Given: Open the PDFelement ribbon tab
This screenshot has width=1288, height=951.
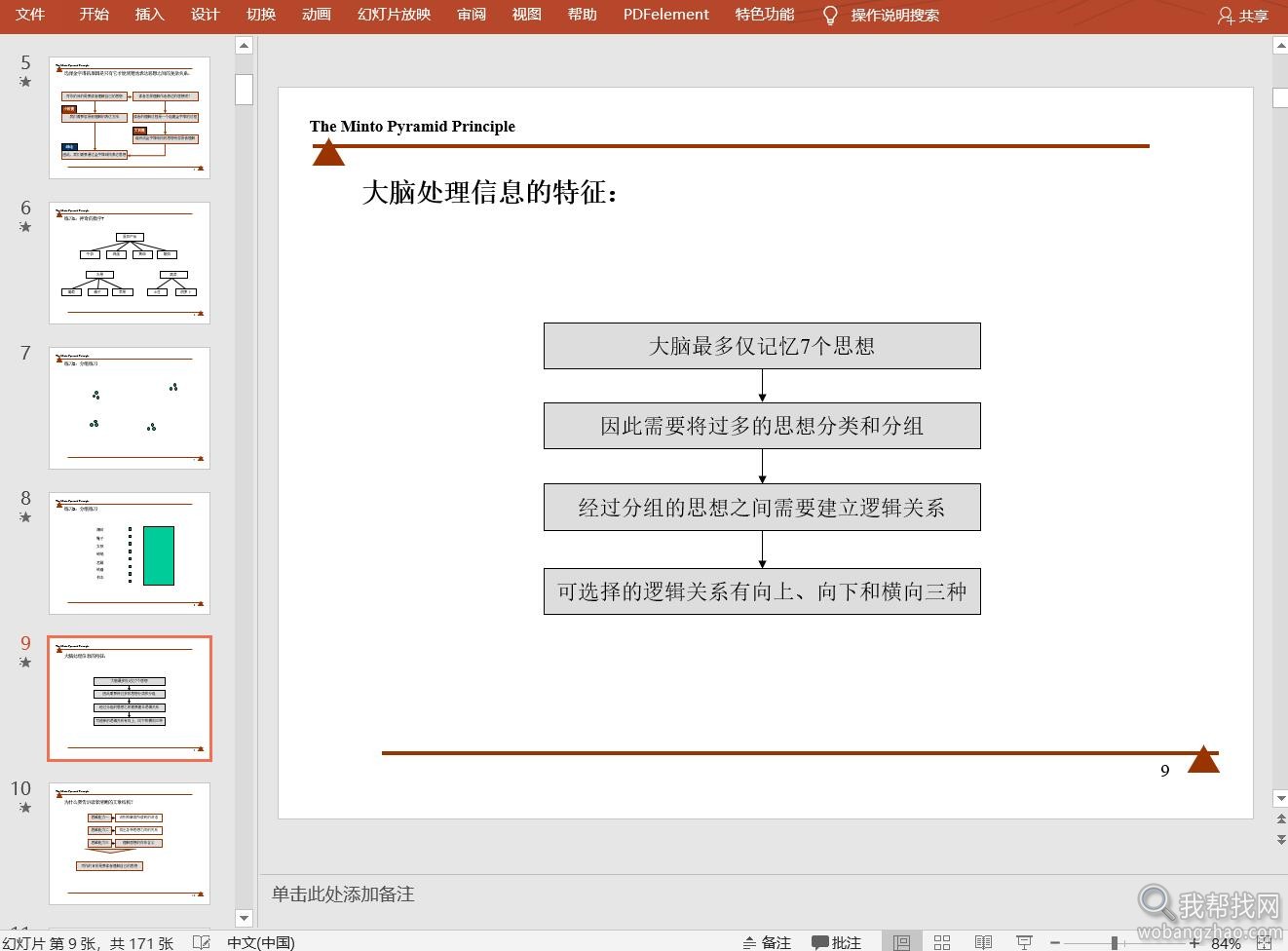Looking at the screenshot, I should (666, 15).
